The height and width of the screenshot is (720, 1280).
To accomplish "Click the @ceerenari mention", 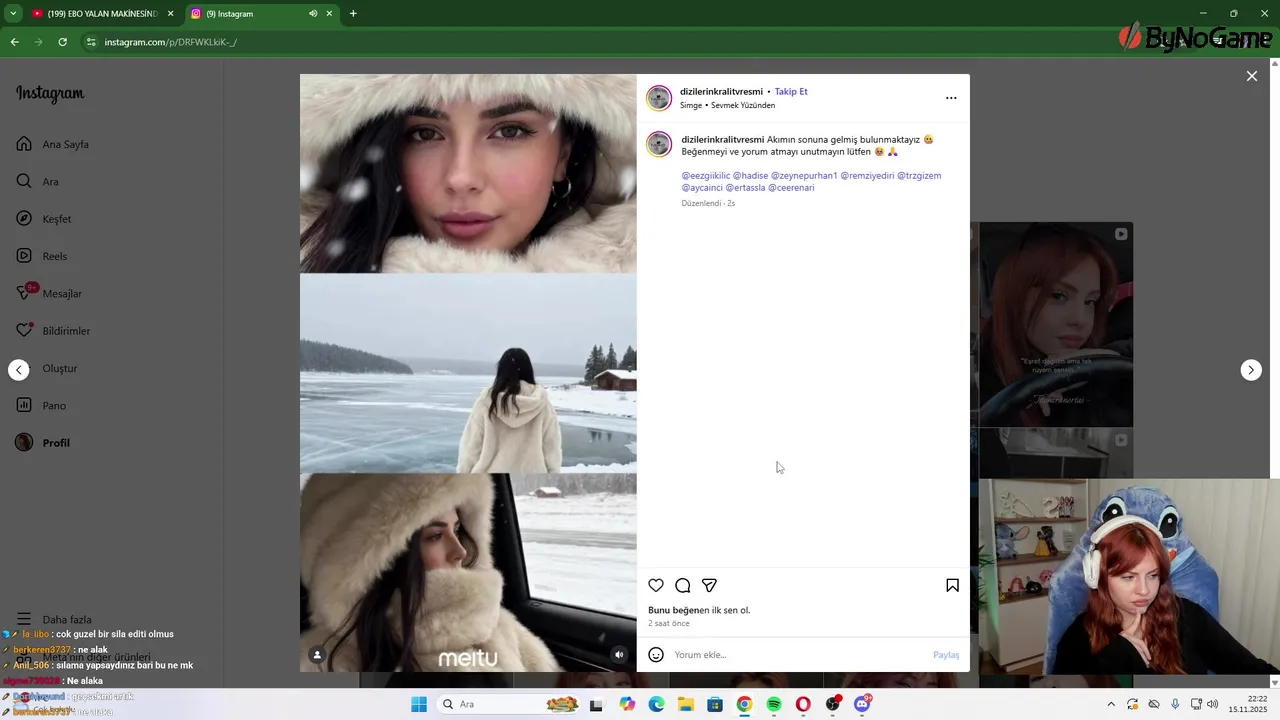I will 791,187.
